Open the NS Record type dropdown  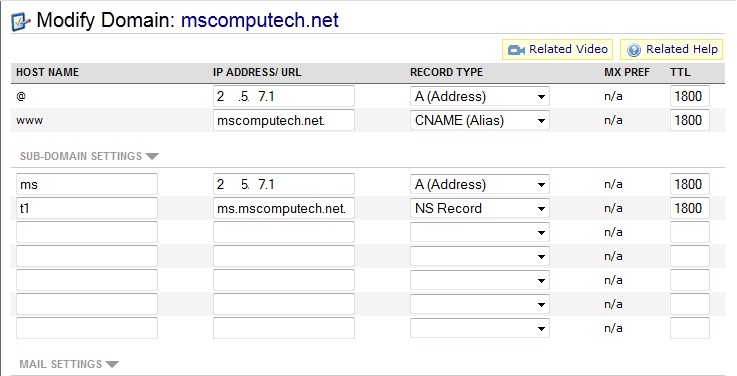(x=479, y=208)
